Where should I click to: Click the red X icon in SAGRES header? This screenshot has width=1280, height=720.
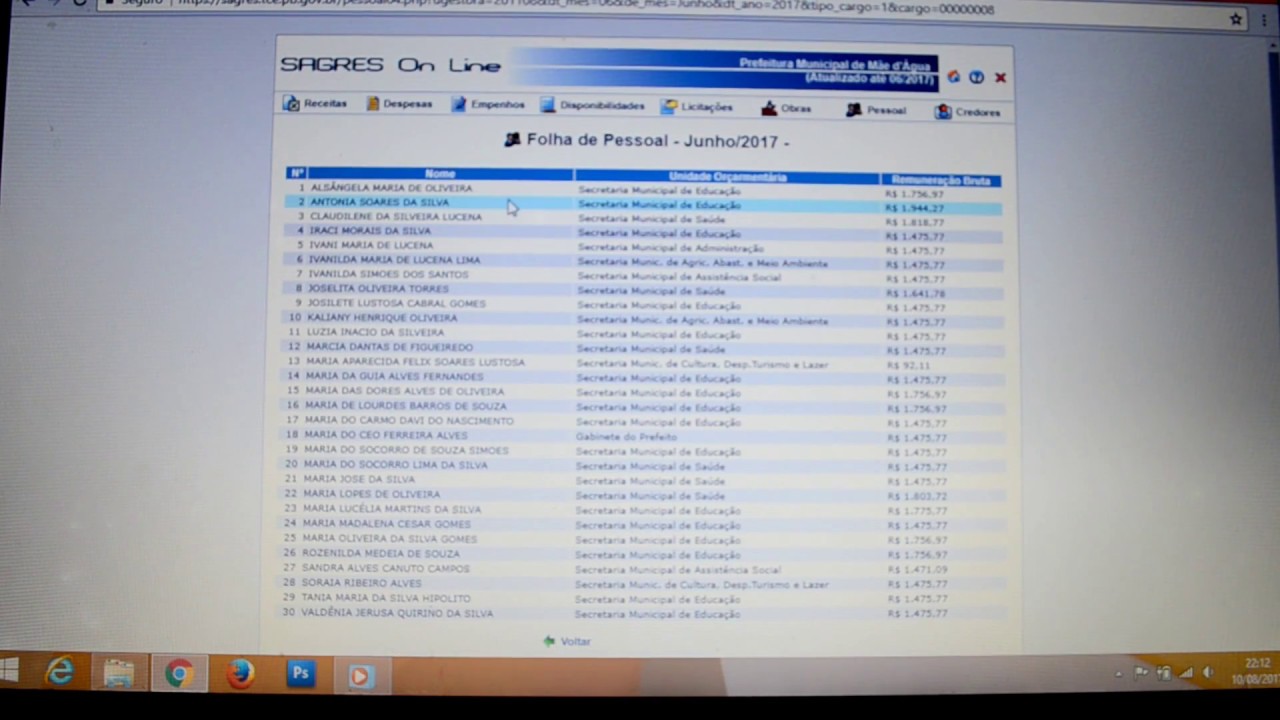[1000, 77]
